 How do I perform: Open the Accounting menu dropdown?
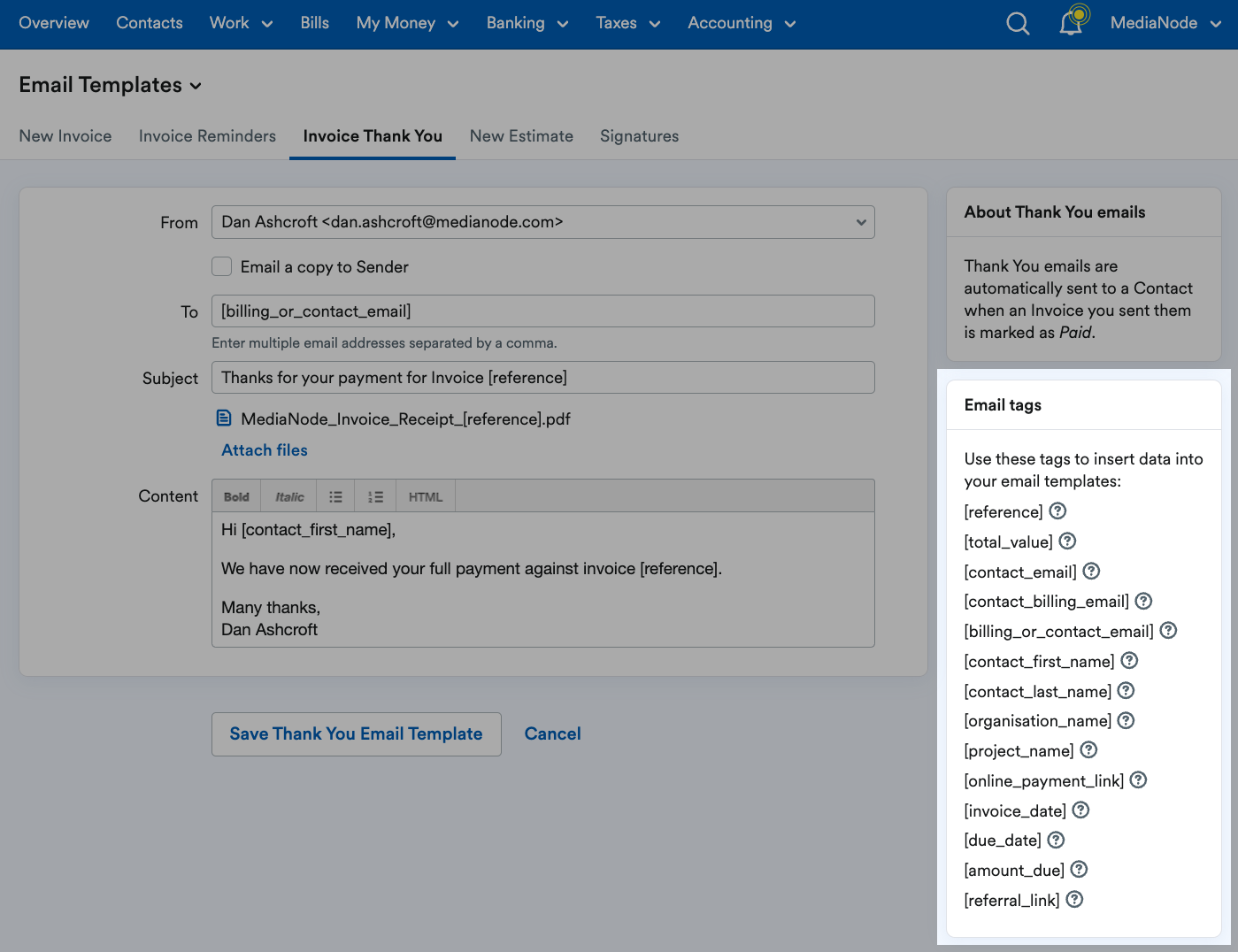click(x=742, y=23)
